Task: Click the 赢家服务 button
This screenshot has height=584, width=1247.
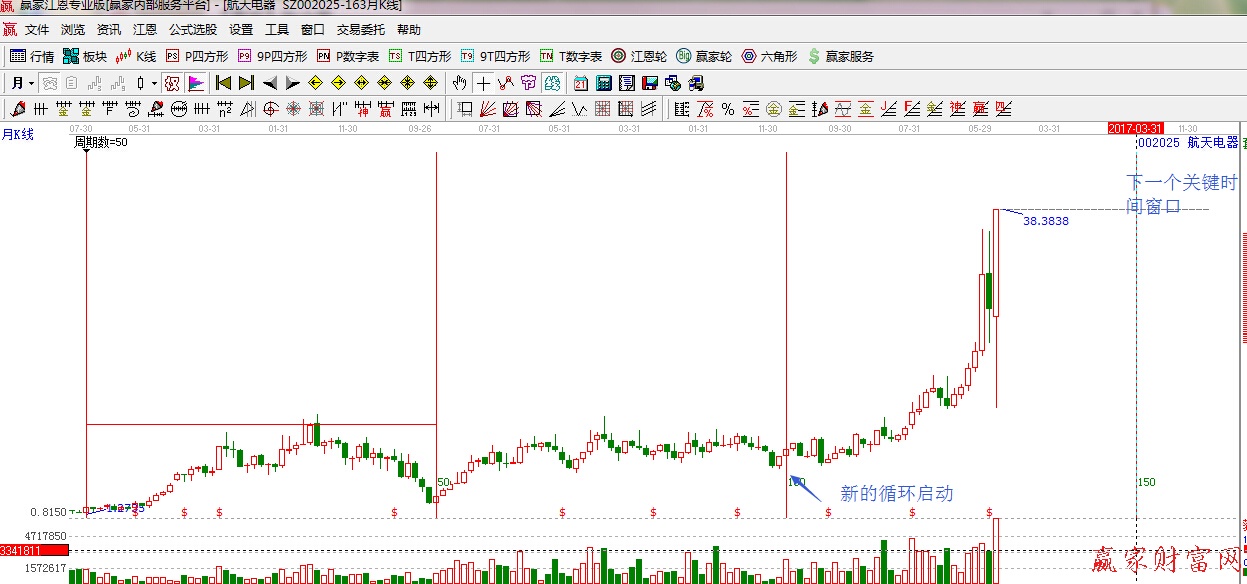Action: click(840, 57)
